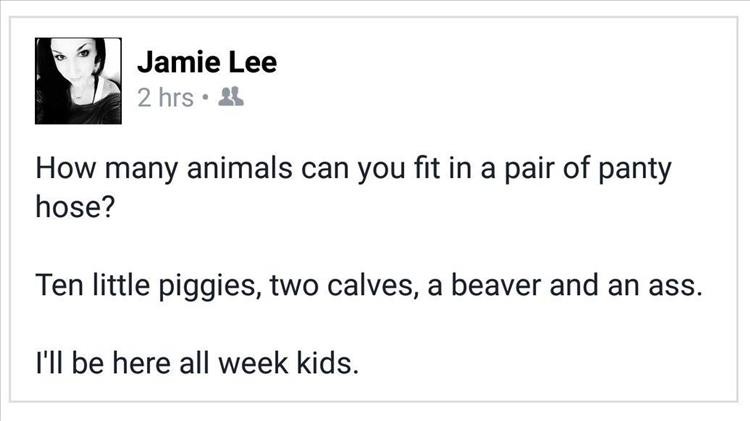Open Jamie Lee's profile picture
The height and width of the screenshot is (421, 750).
click(78, 81)
